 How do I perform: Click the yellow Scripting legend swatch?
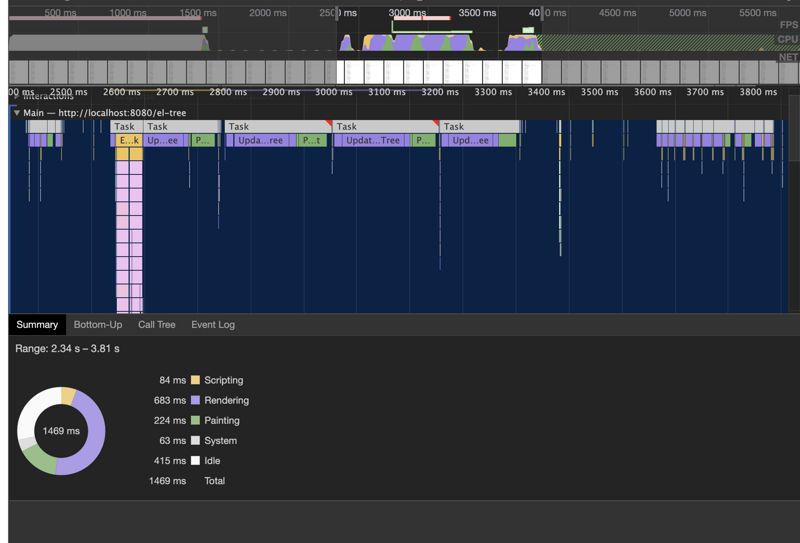(195, 381)
